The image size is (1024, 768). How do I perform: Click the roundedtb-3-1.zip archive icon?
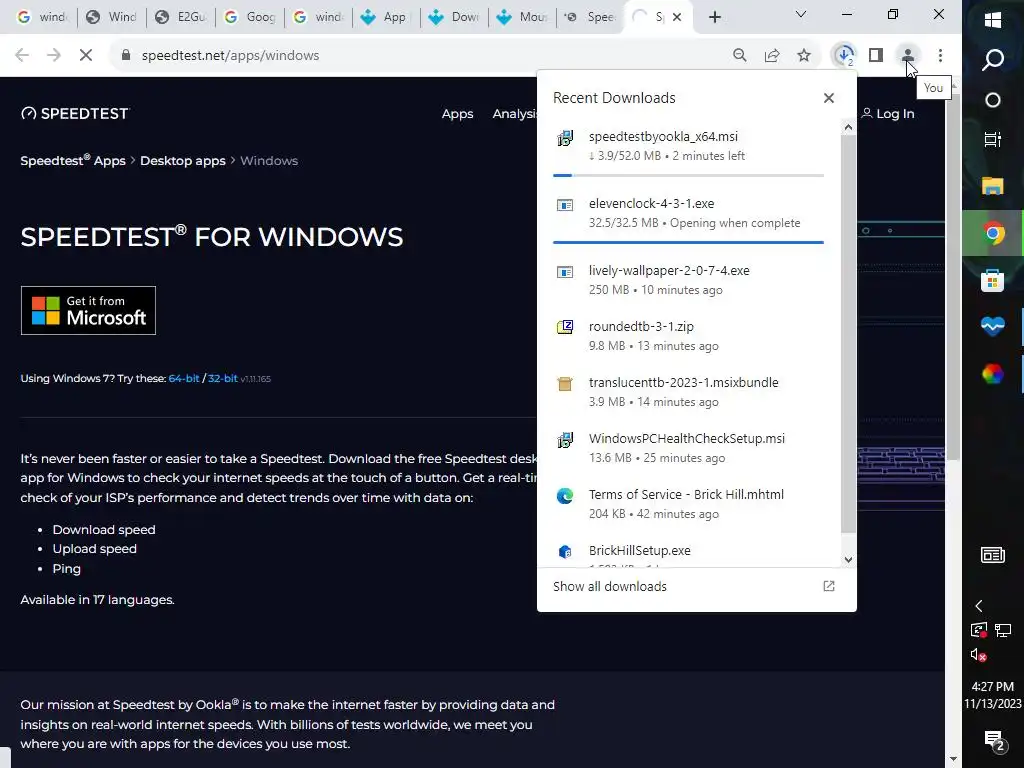pos(565,327)
